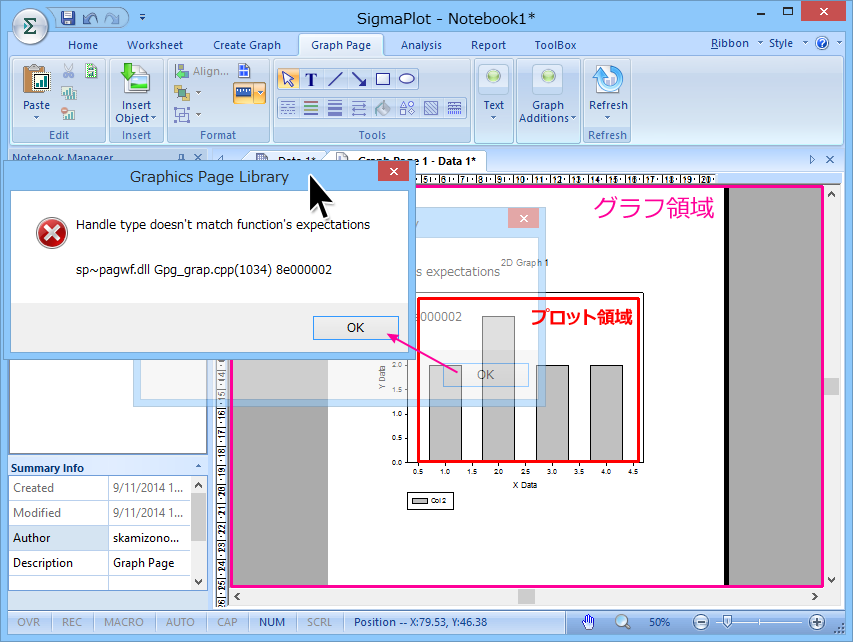This screenshot has width=853, height=642.
Task: Select the Rectangle drawing tool
Action: [x=383, y=79]
